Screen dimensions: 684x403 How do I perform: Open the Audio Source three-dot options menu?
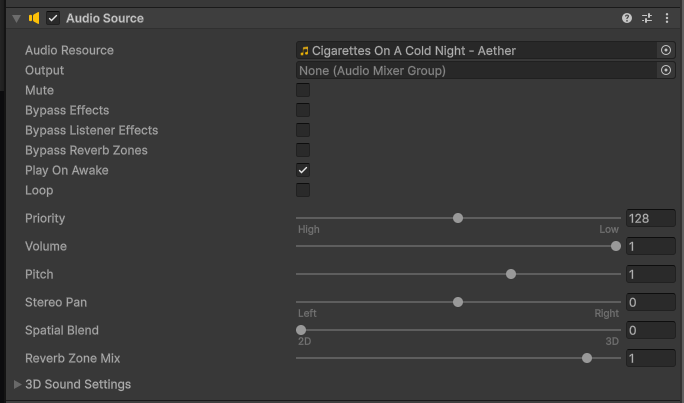point(667,18)
